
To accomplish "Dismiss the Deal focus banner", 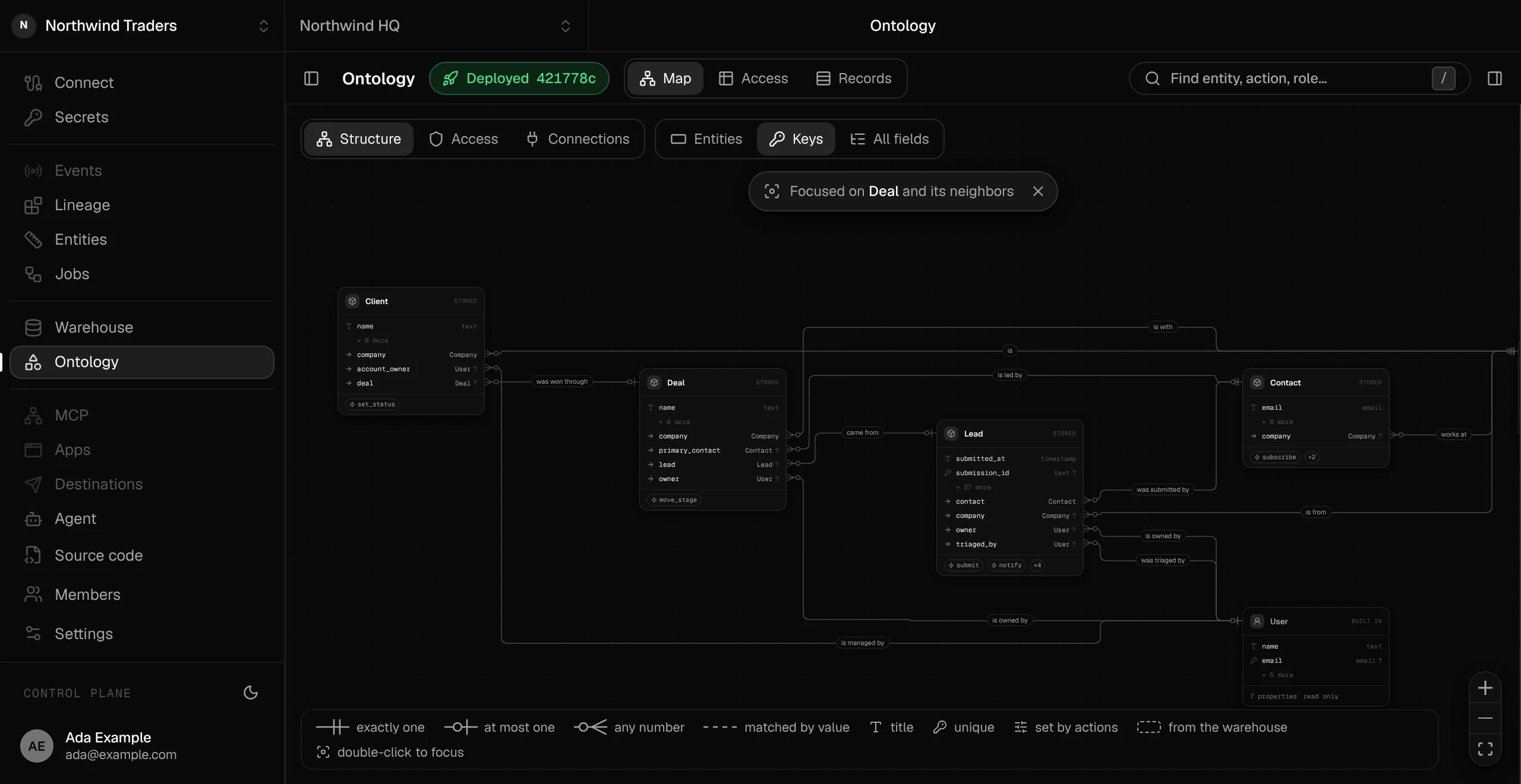I will 1038,191.
